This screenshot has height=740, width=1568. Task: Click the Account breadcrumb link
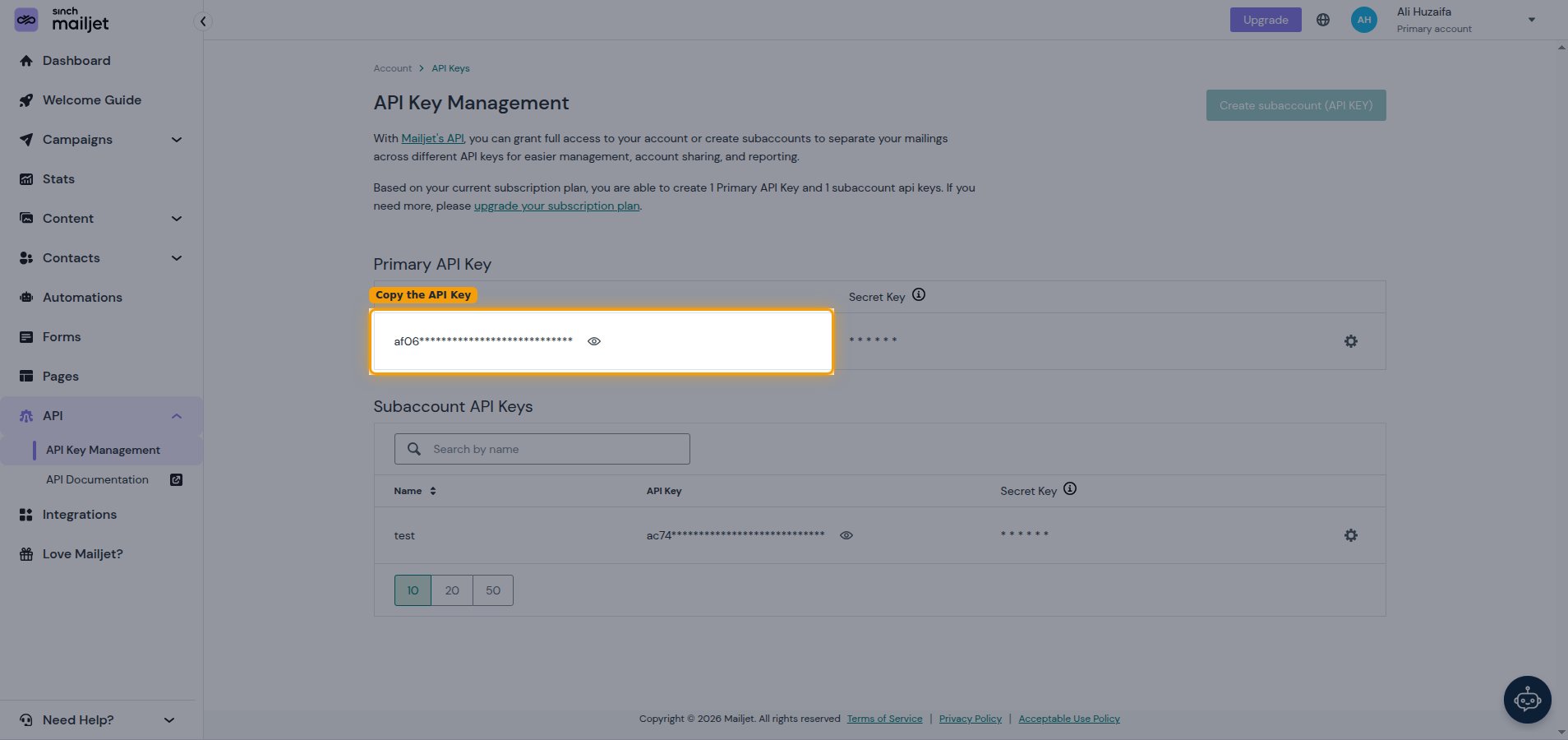coord(393,68)
